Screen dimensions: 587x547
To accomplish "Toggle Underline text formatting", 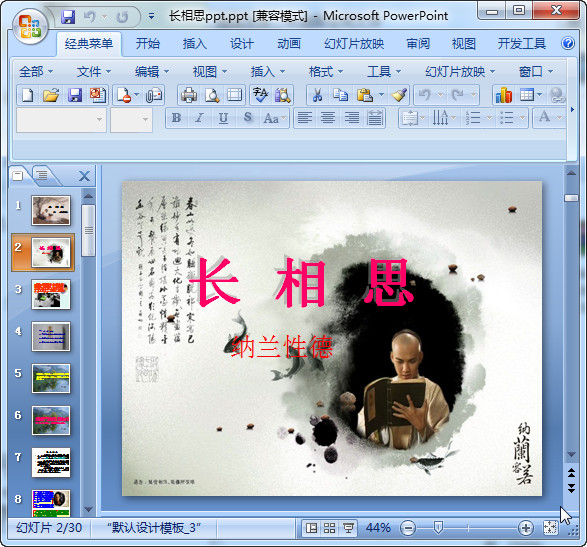I will [223, 118].
